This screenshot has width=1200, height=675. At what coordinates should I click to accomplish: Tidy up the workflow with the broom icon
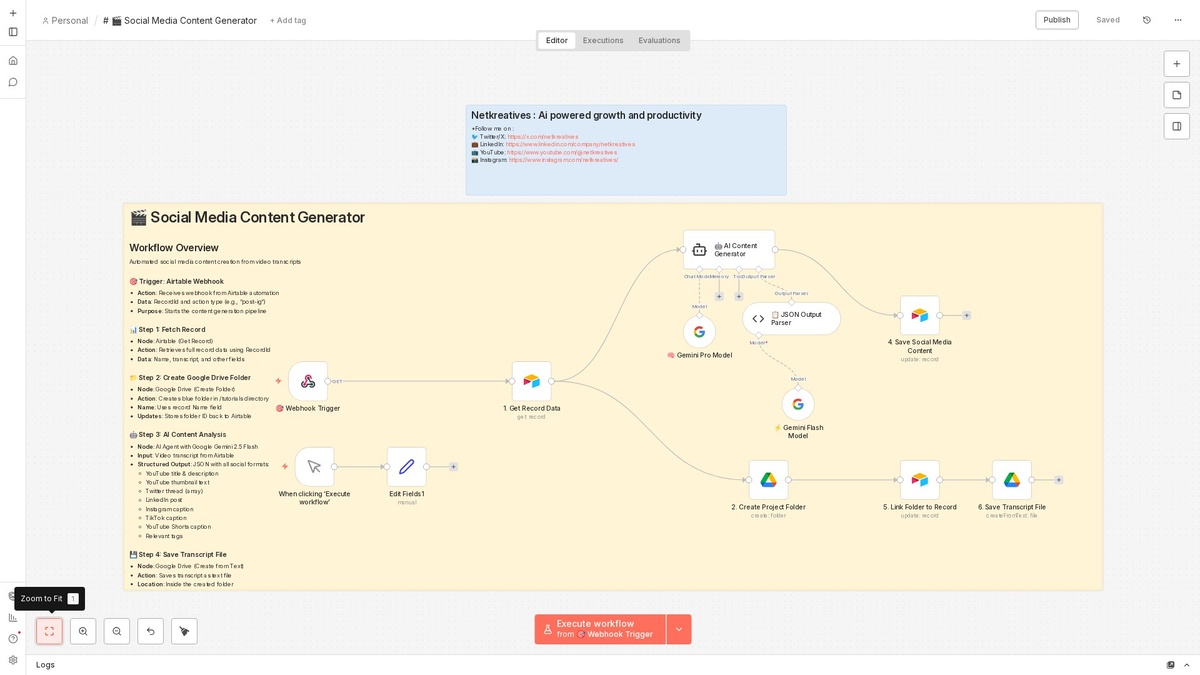coord(184,631)
